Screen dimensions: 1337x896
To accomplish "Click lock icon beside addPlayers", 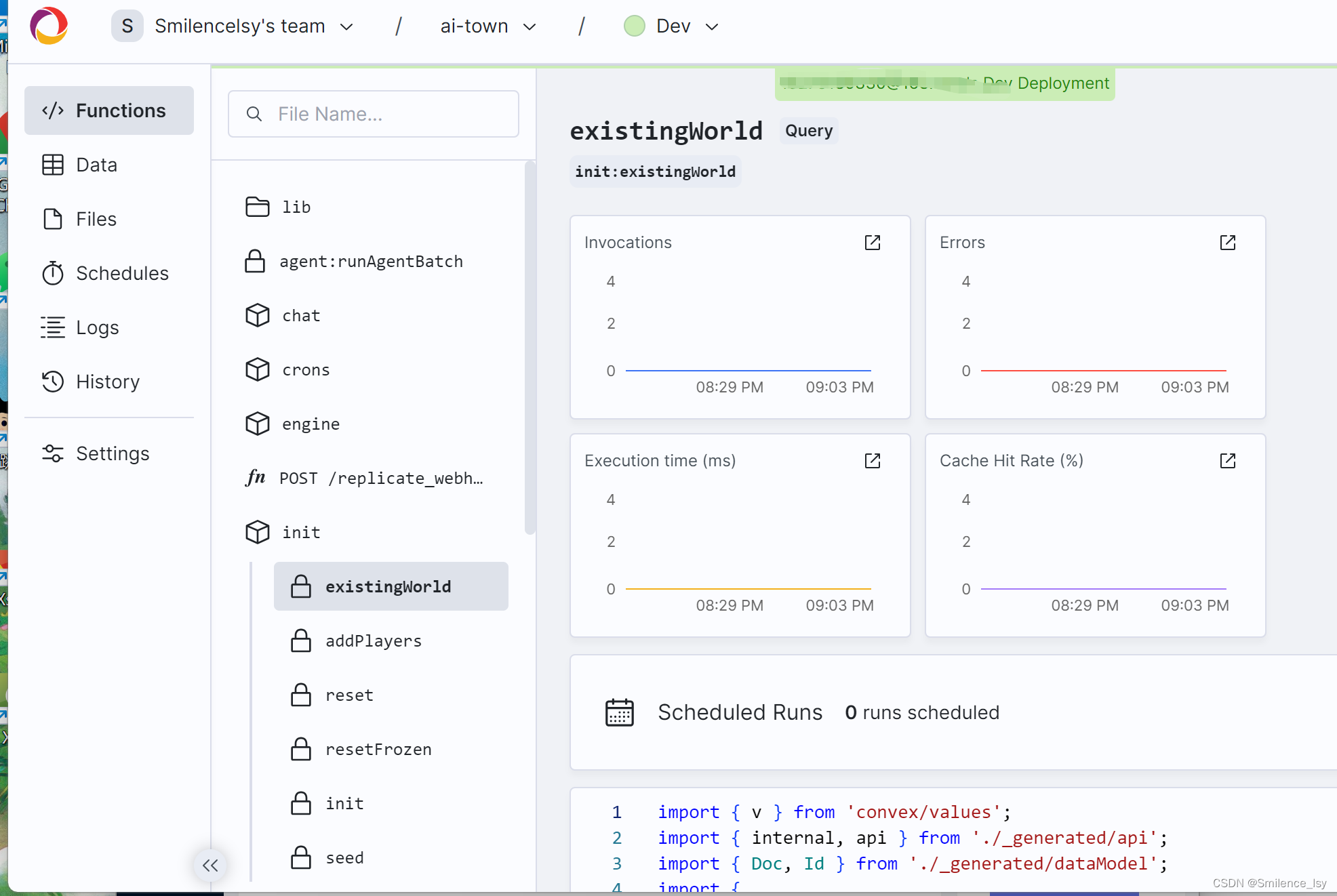I will 301,640.
